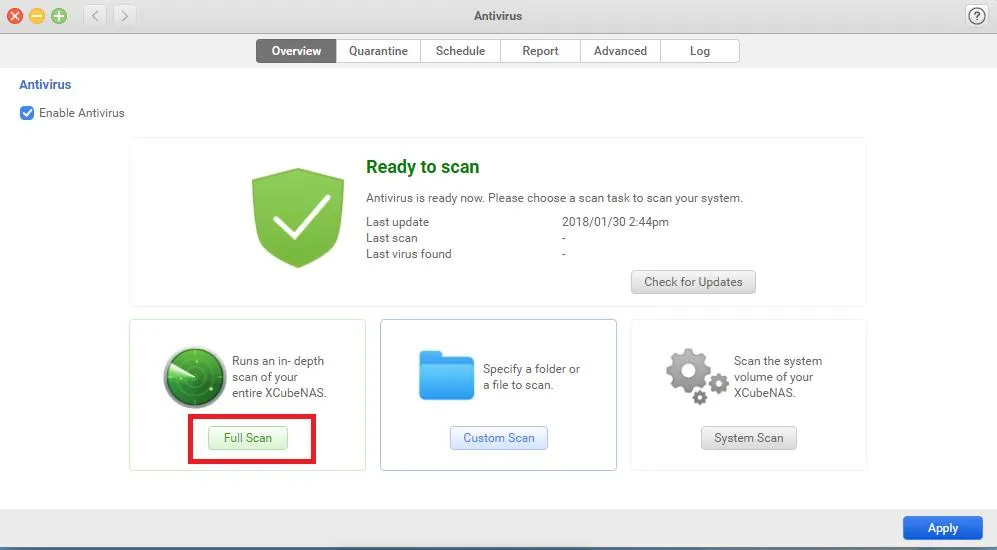Open the Schedule tab

tap(460, 51)
